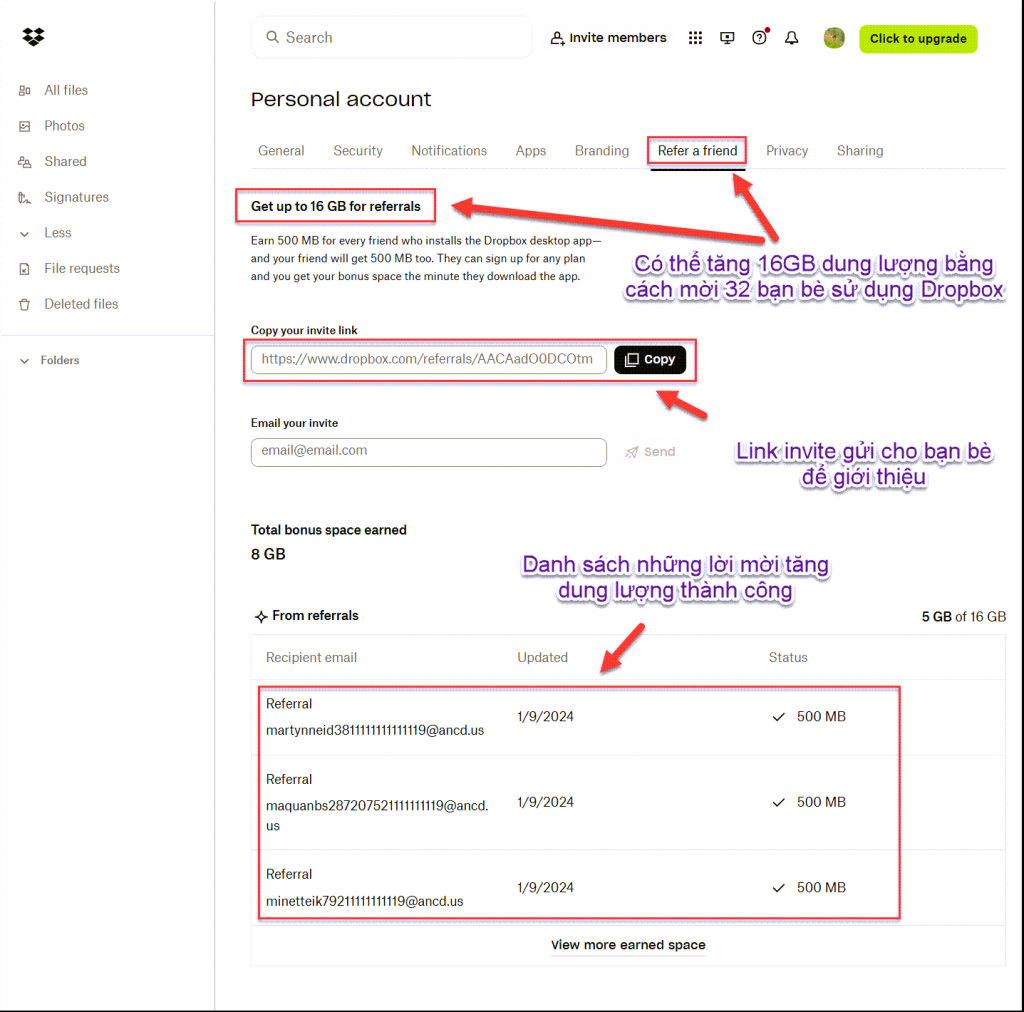Image resolution: width=1024 pixels, height=1012 pixels.
Task: Click the Deleted files trash icon
Action: pyautogui.click(x=25, y=305)
